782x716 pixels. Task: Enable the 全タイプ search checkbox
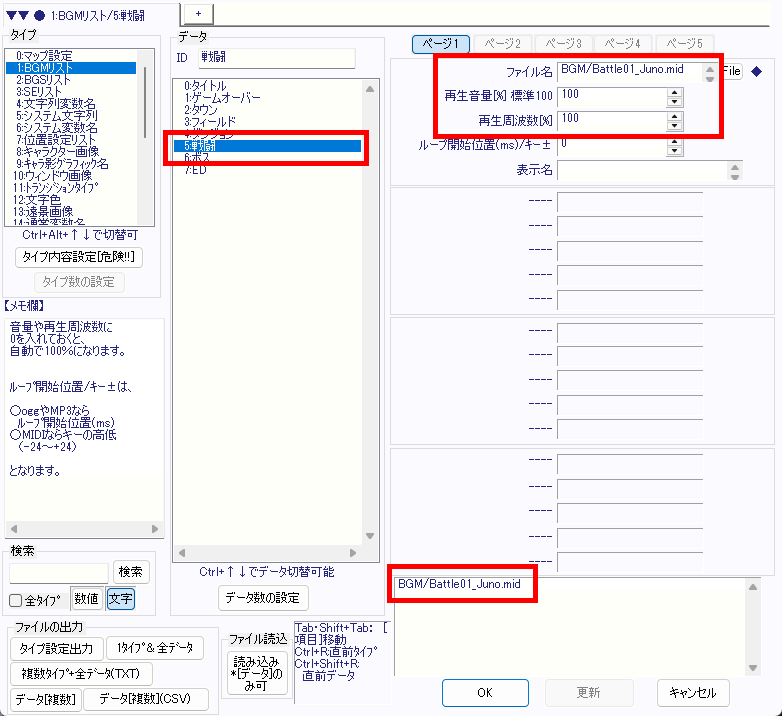click(15, 601)
